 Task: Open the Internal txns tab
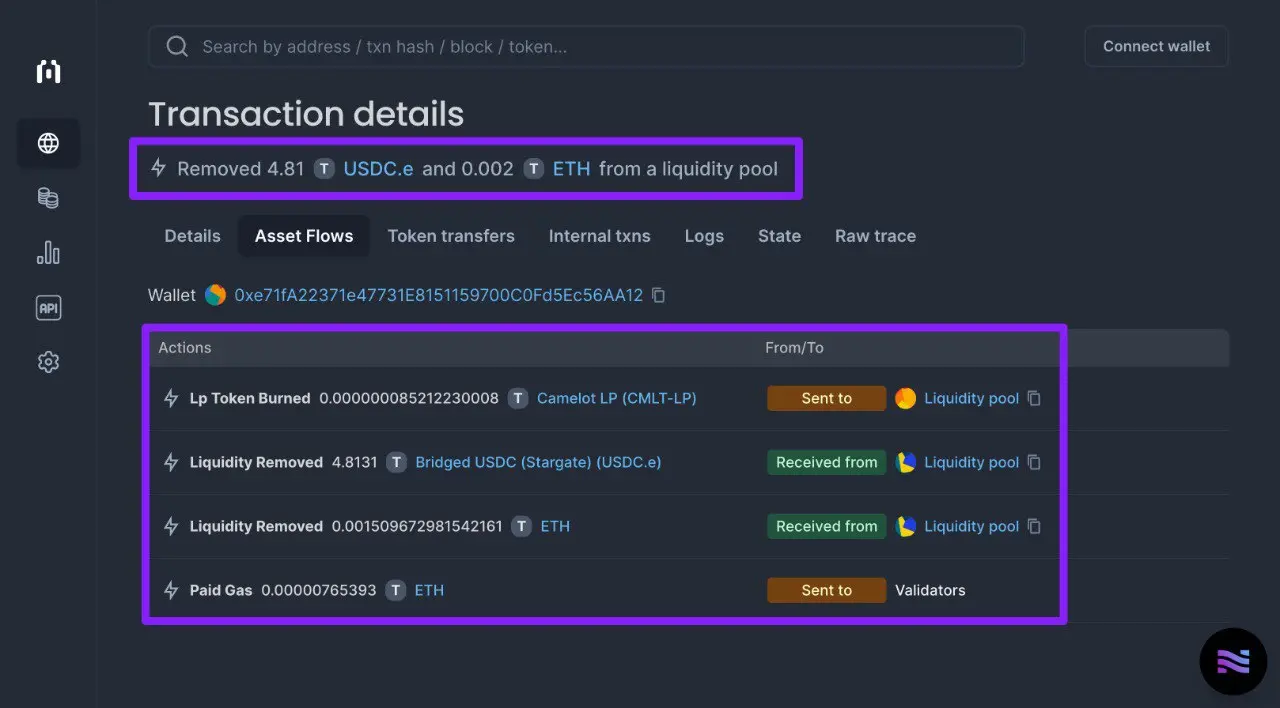pos(599,236)
